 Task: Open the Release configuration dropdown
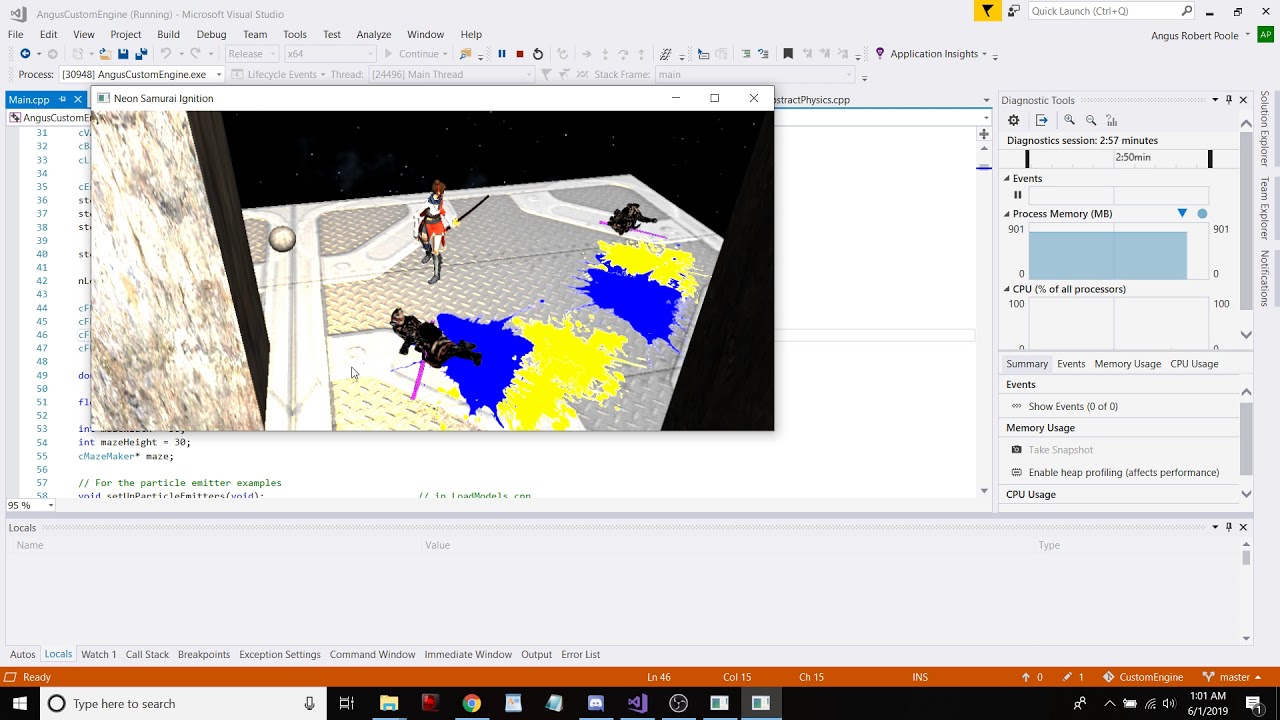(x=250, y=54)
